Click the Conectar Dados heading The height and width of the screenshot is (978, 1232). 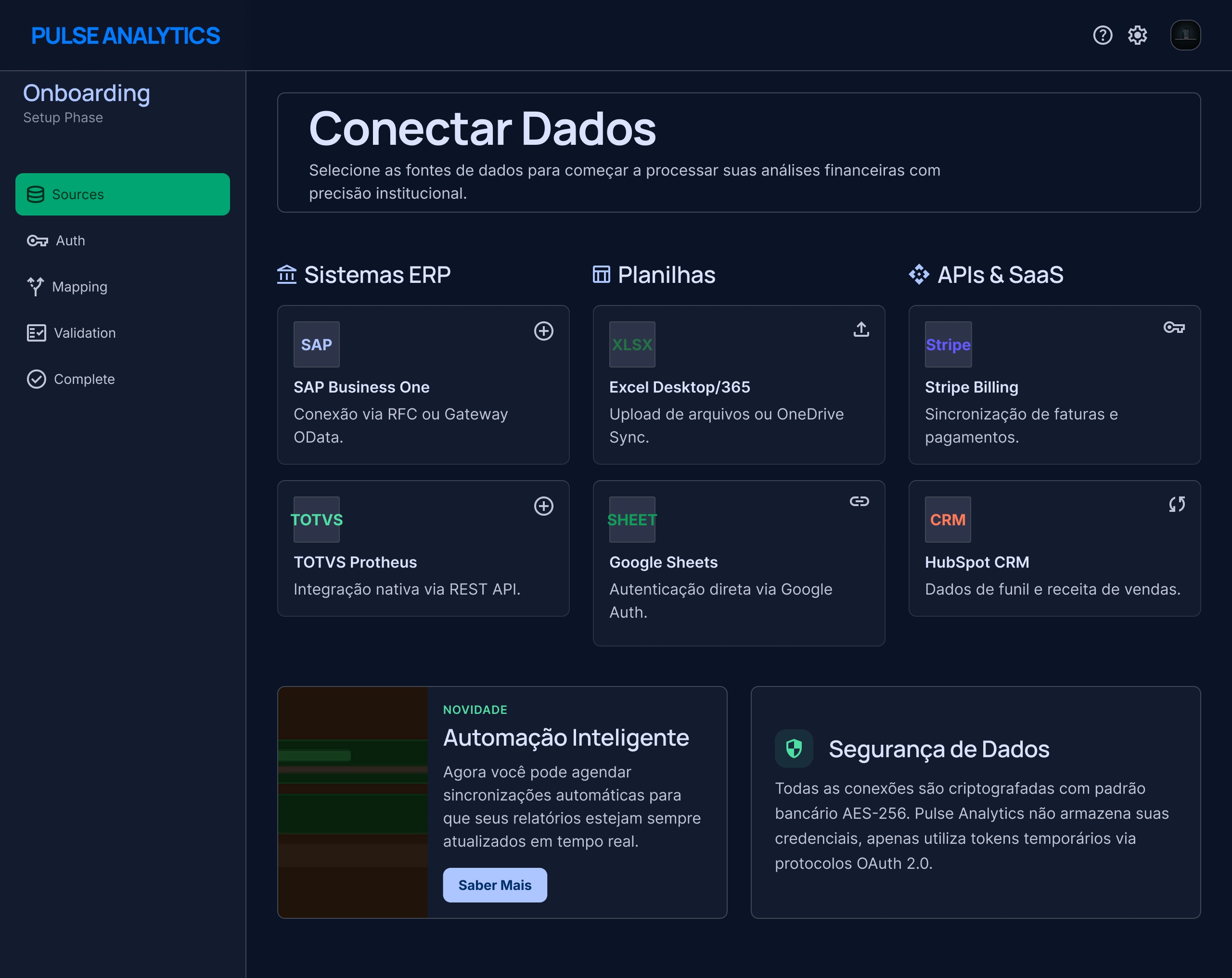click(482, 128)
